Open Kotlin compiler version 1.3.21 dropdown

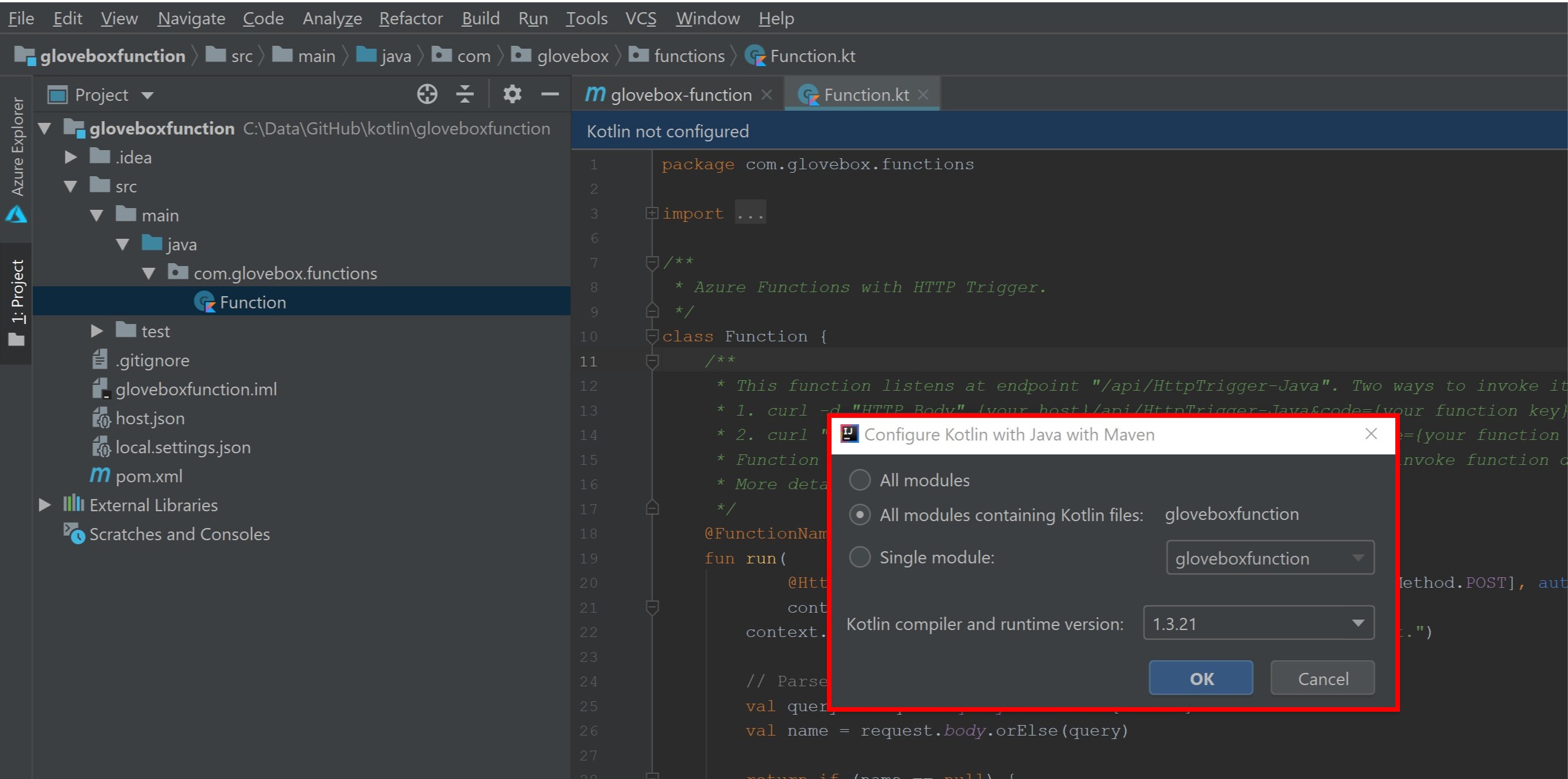[x=1258, y=623]
